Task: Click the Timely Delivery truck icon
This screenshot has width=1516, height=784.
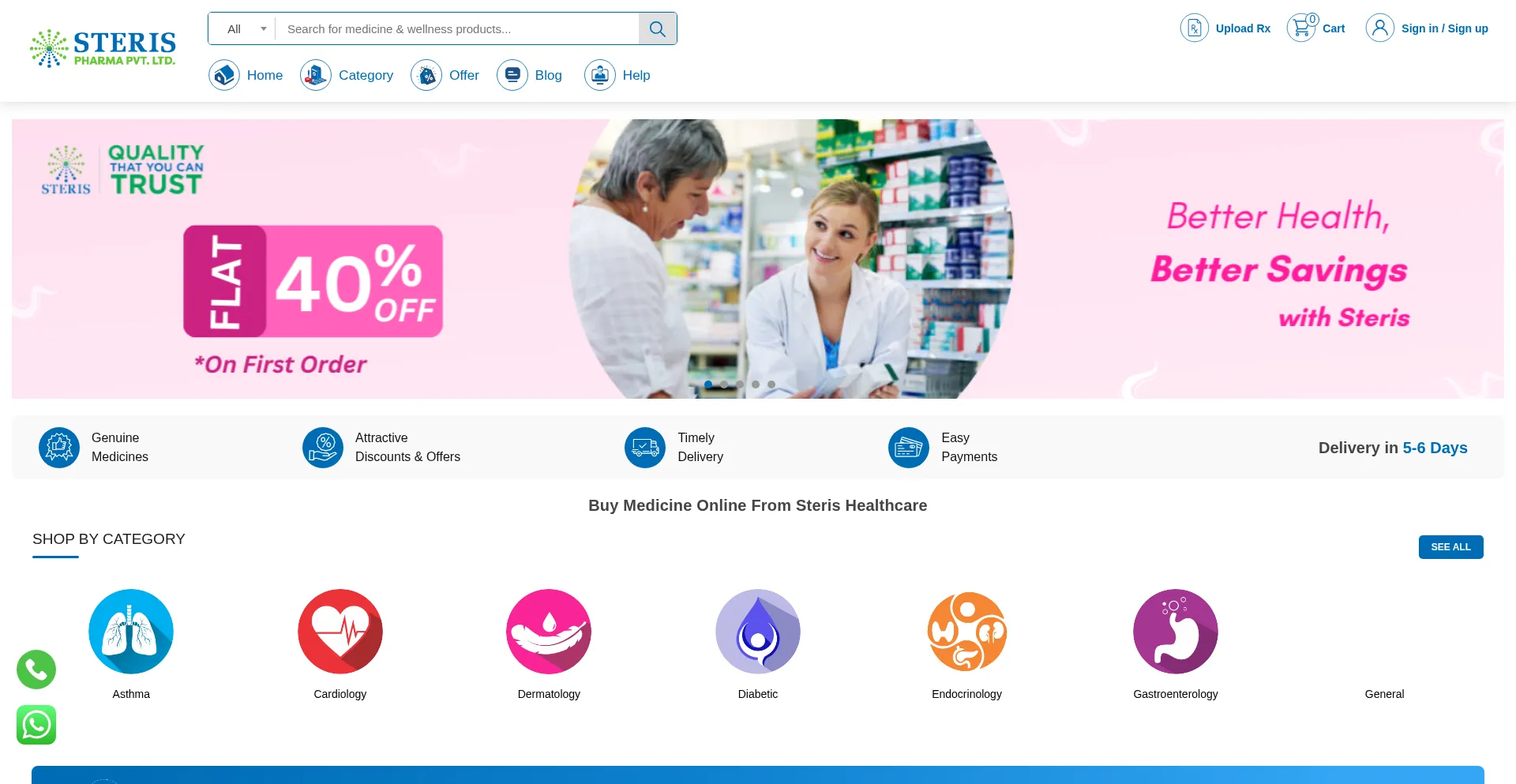Action: pyautogui.click(x=645, y=448)
